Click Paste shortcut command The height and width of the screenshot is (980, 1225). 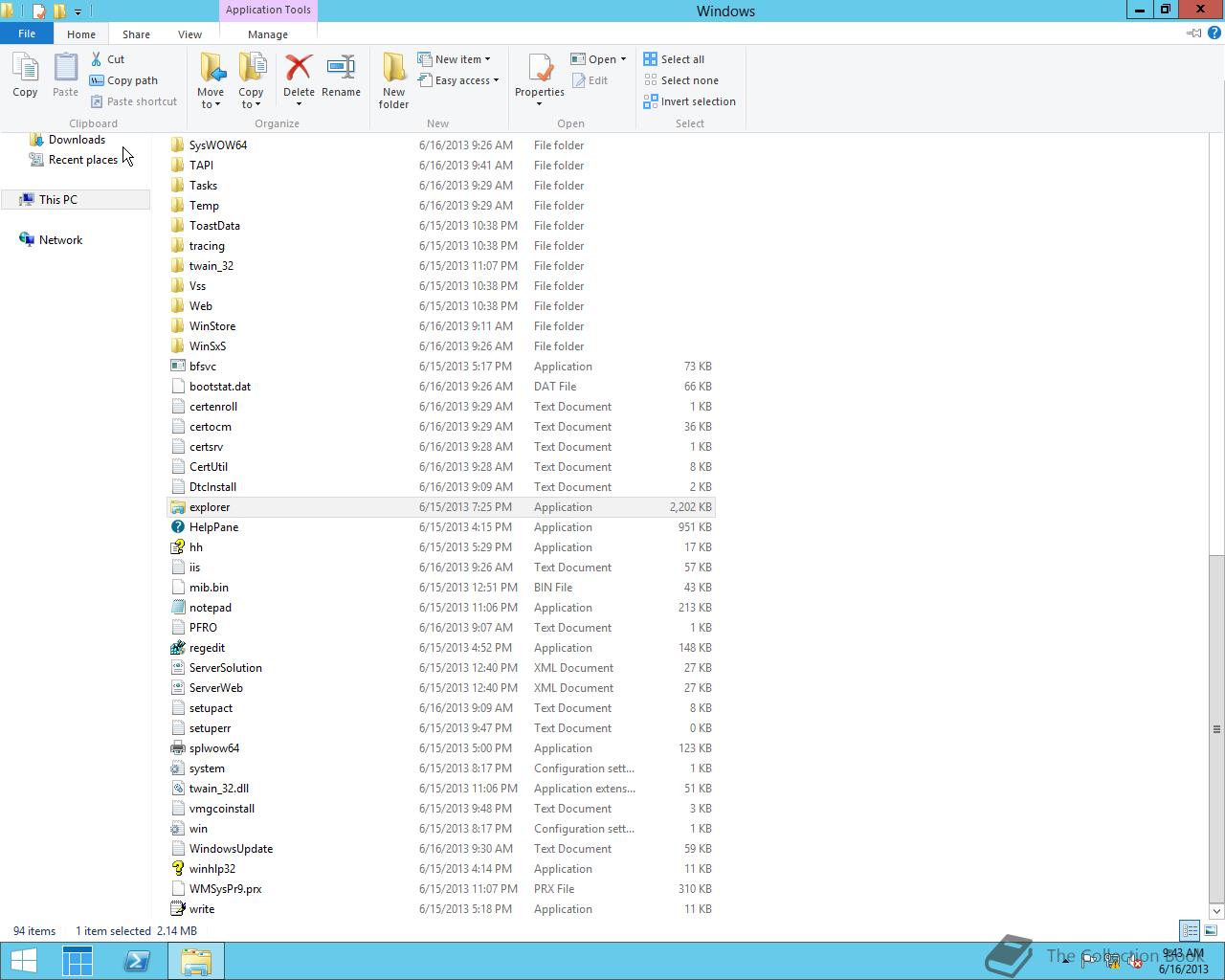(x=133, y=101)
